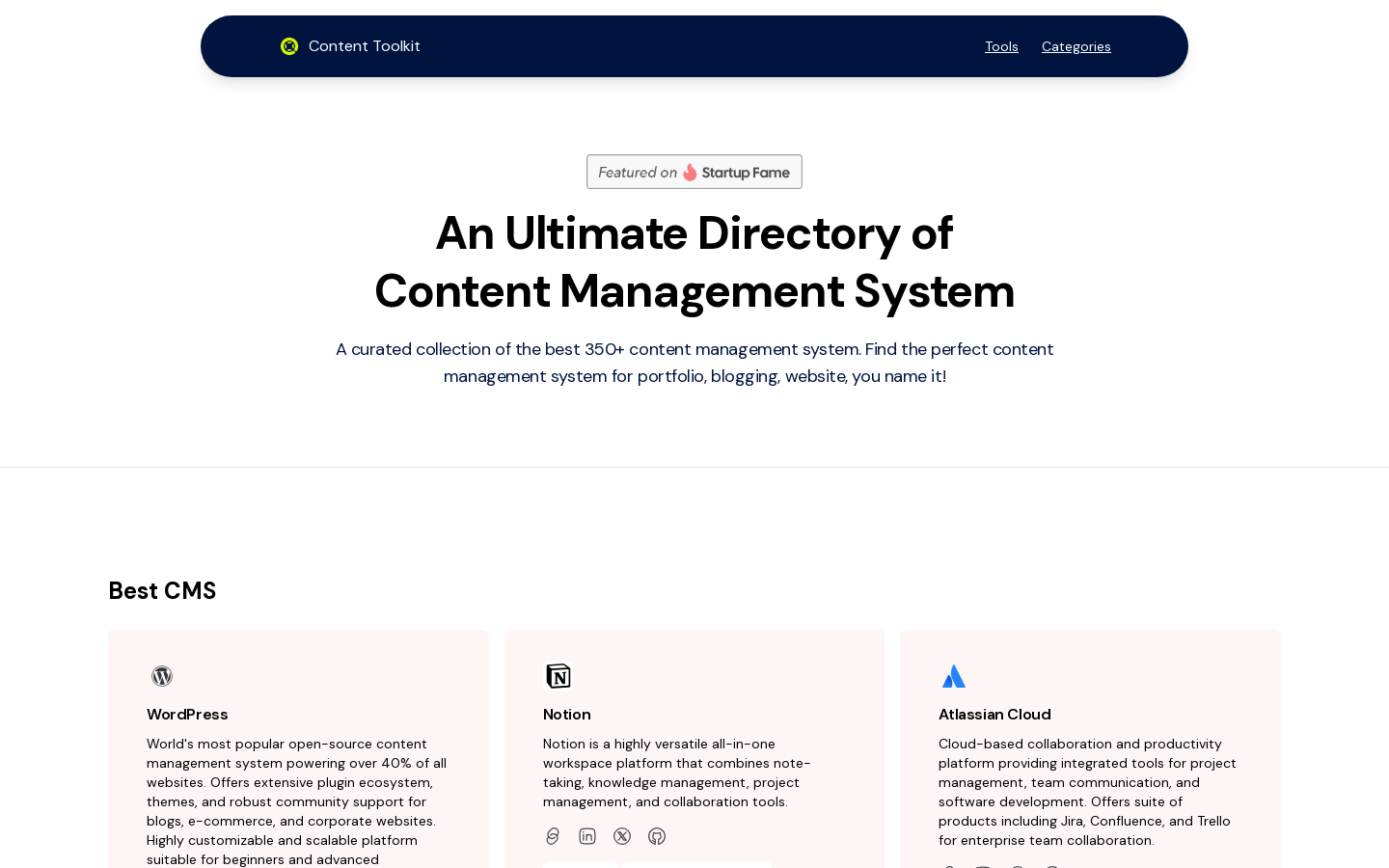Click the Atlassian Cloud description paragraph
Screen dimensions: 1389x868
pos(1090,792)
